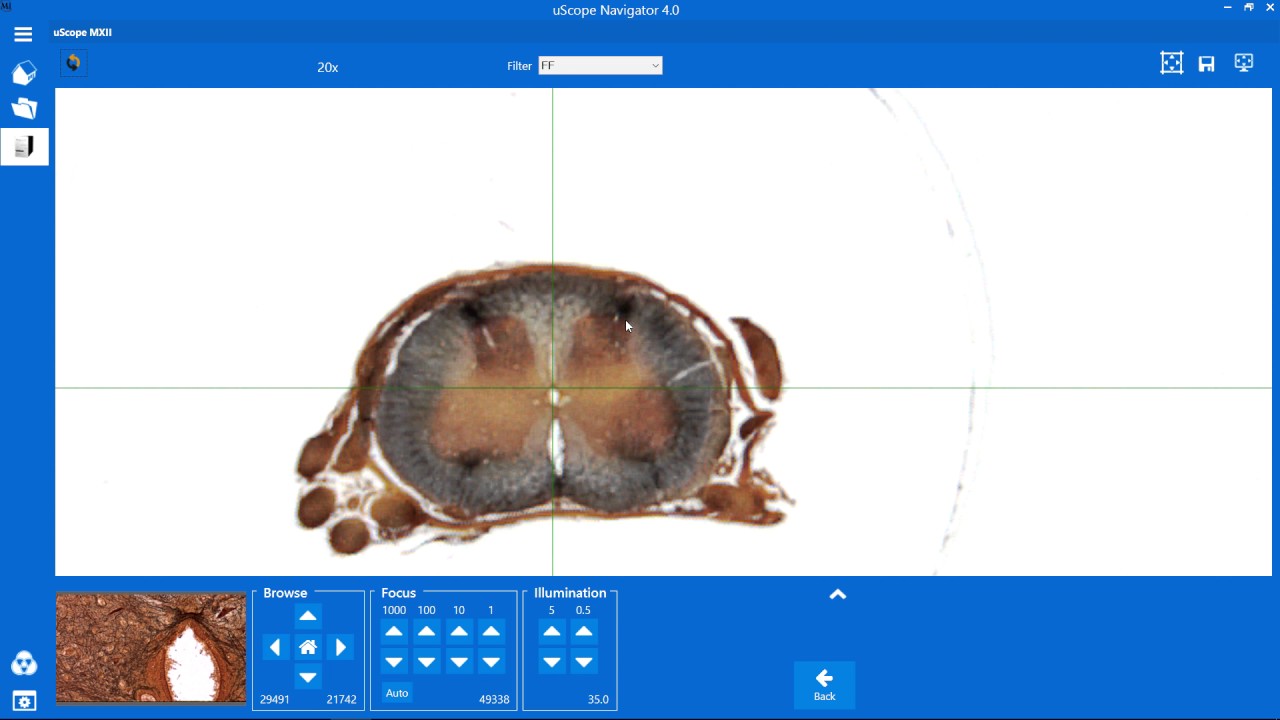
Task: Click the region-select frame icon
Action: pyautogui.click(x=1171, y=63)
